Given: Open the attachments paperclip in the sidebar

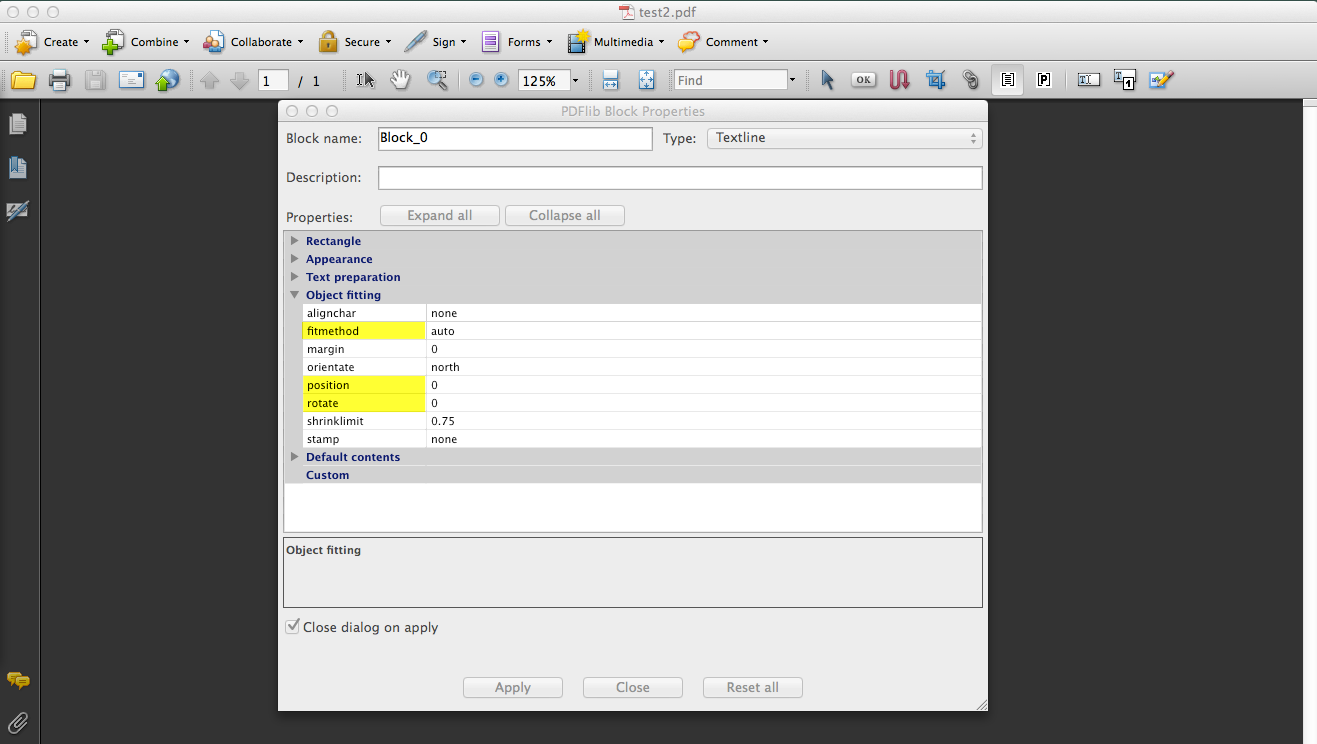Looking at the screenshot, I should tap(17, 722).
